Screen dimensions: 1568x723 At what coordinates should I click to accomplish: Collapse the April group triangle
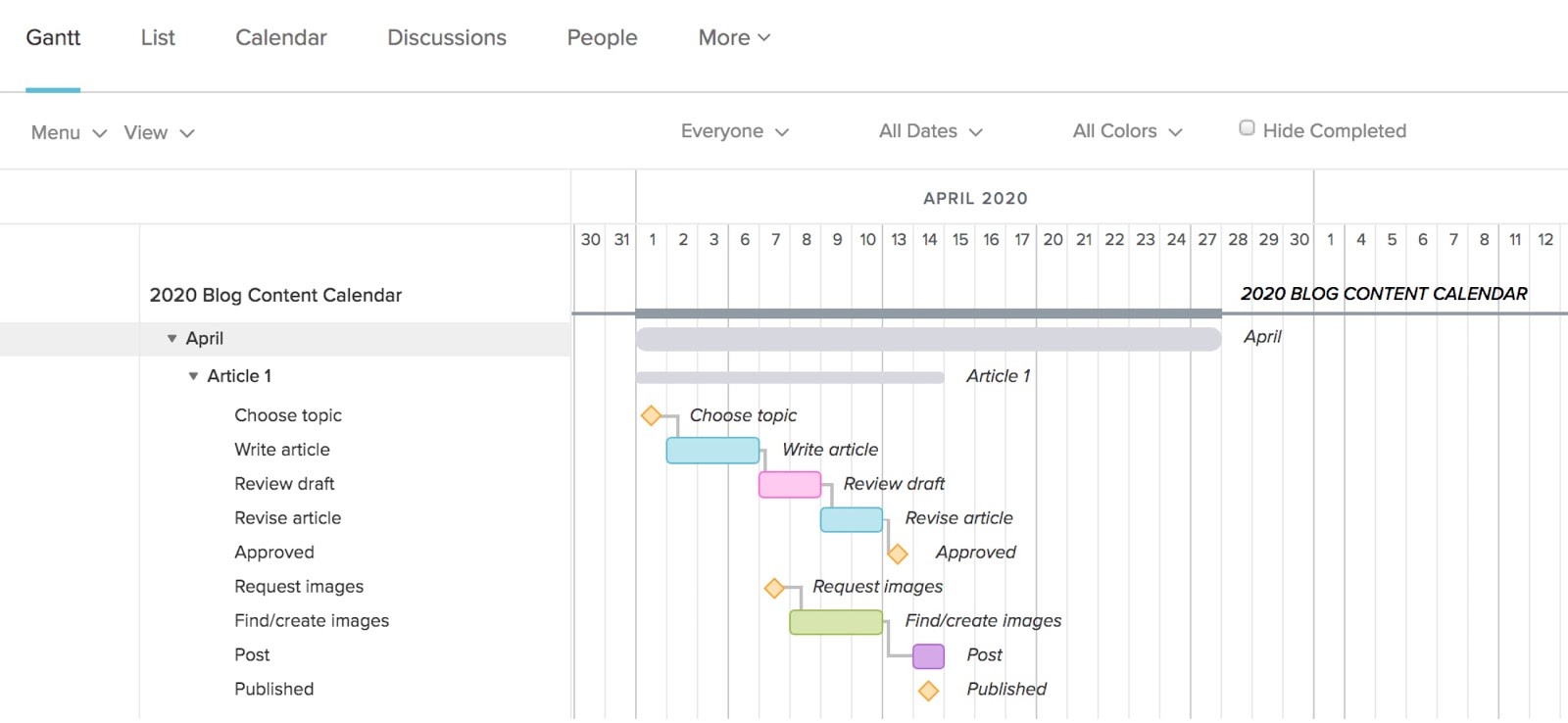point(171,338)
